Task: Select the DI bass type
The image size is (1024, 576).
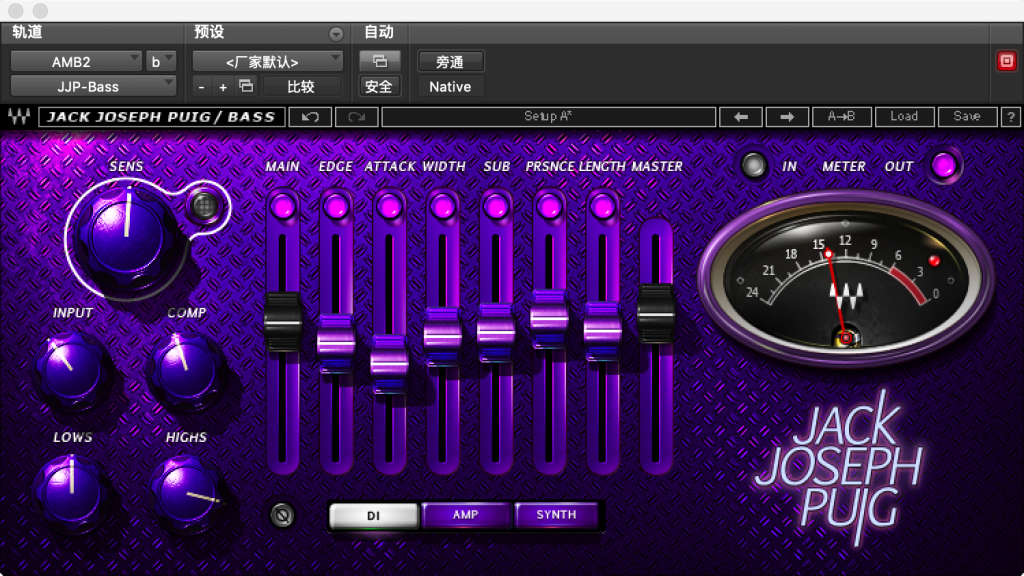Action: [374, 515]
